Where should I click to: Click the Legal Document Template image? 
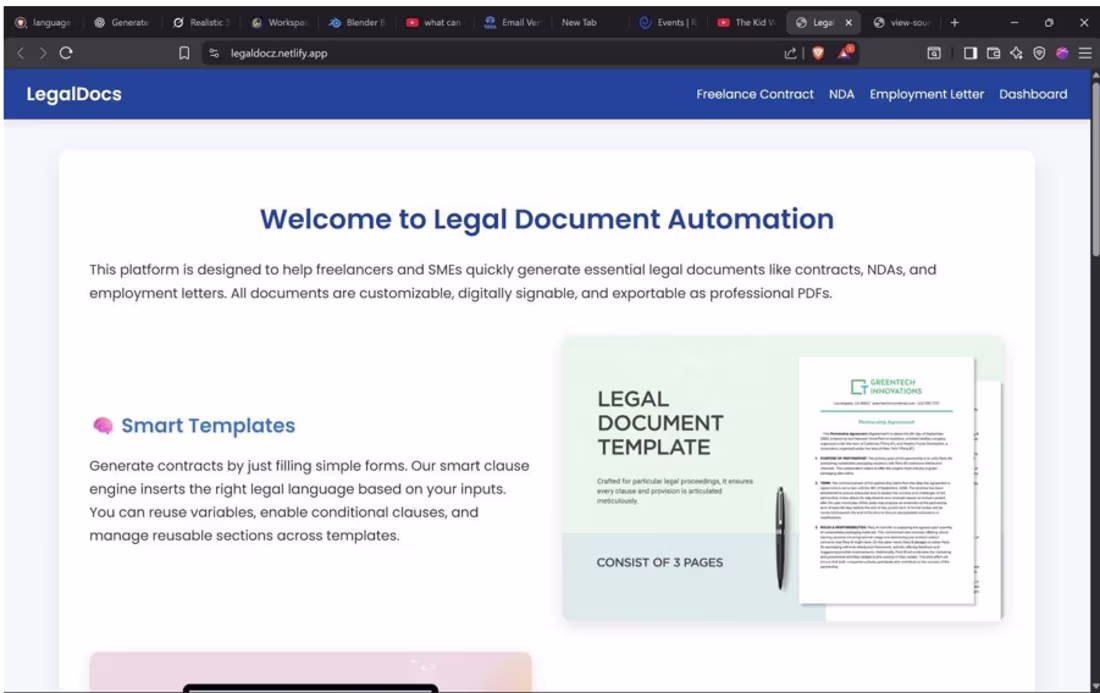783,478
